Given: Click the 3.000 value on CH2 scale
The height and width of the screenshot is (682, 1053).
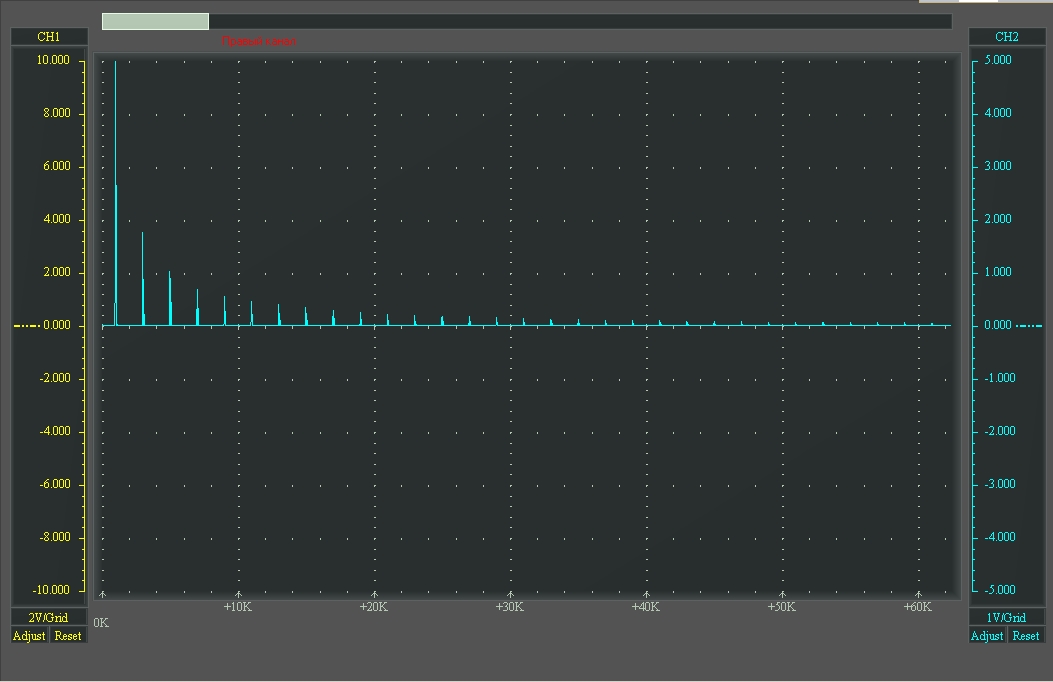Looking at the screenshot, I should click(998, 166).
